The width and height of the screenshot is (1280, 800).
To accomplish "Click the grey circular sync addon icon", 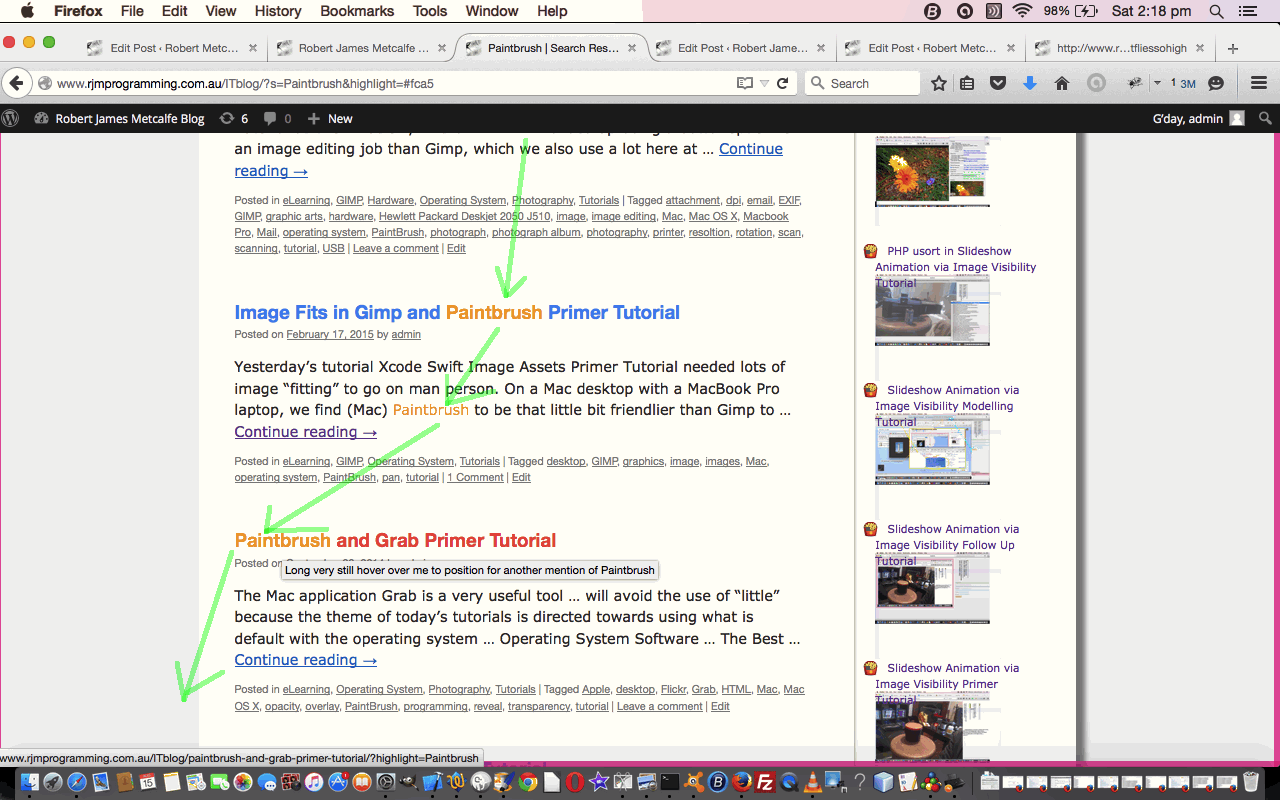I will point(1096,84).
